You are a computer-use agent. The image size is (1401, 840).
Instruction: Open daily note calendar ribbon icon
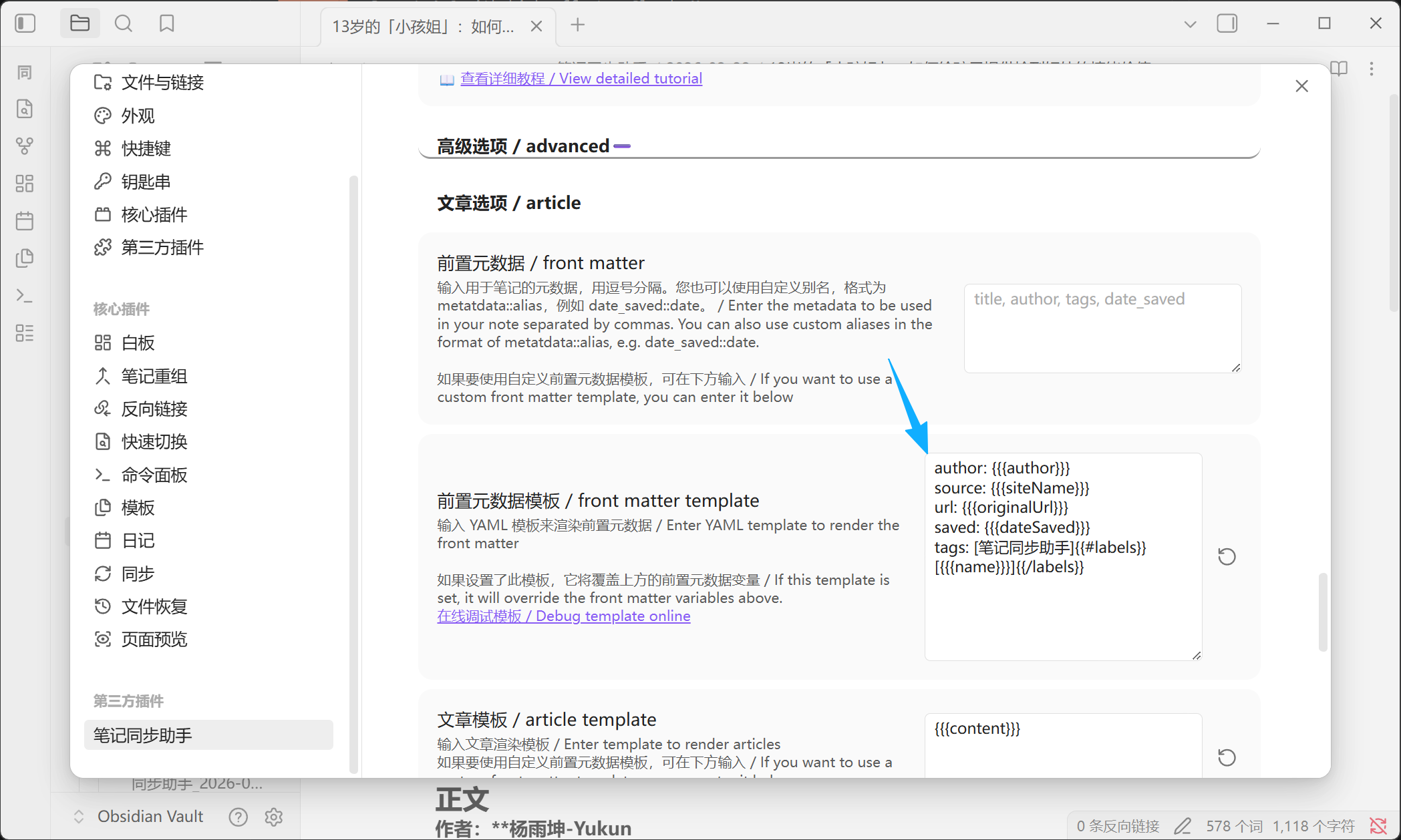click(x=25, y=221)
